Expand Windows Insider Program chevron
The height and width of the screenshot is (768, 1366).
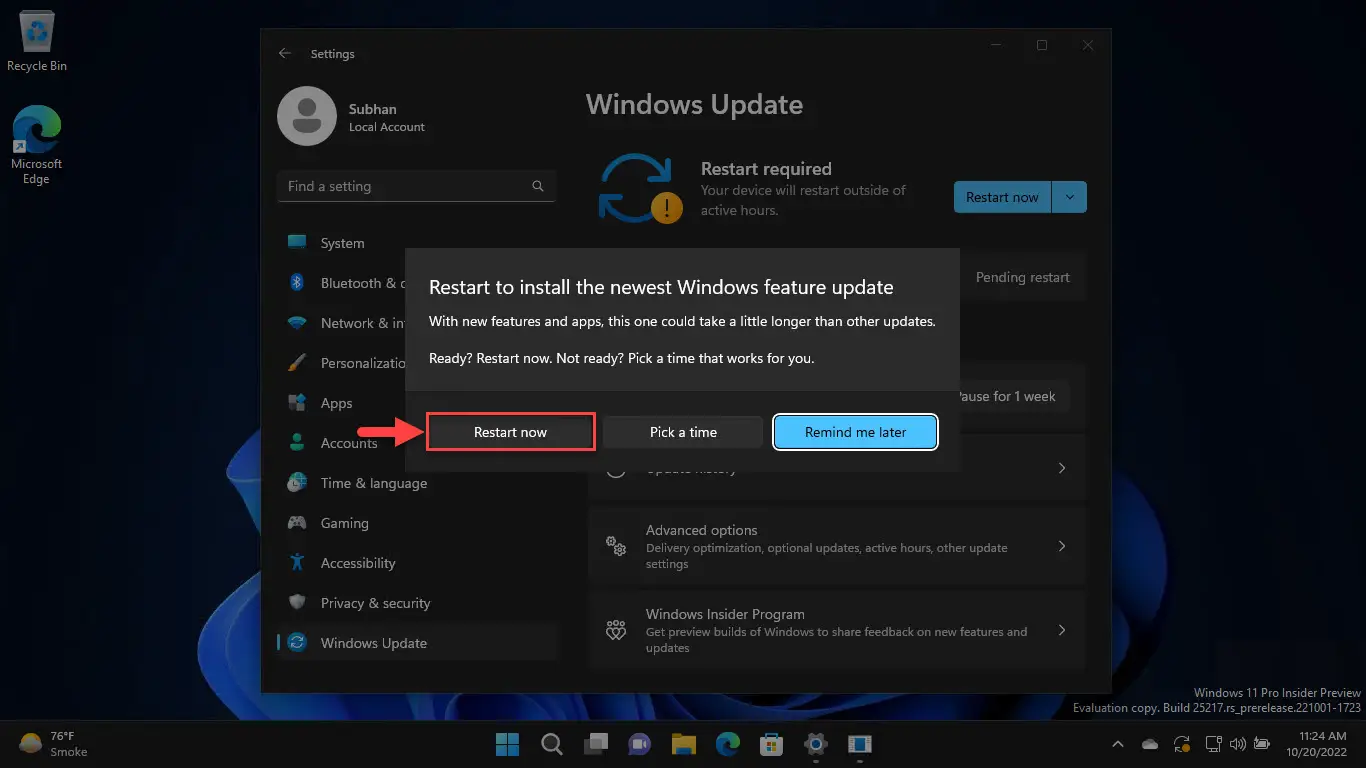[1062, 631]
